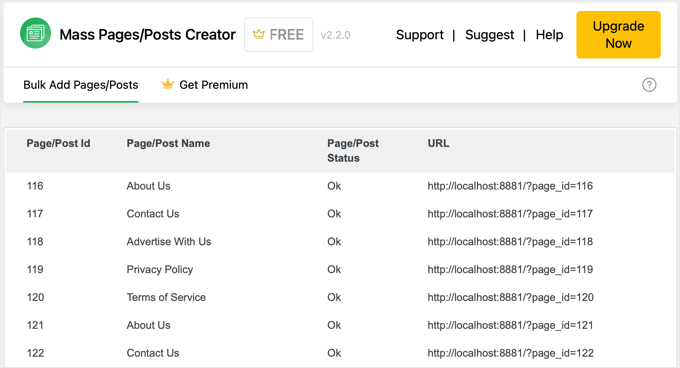This screenshot has width=680, height=368.
Task: Click the v2.2.0 version label
Action: coord(335,35)
